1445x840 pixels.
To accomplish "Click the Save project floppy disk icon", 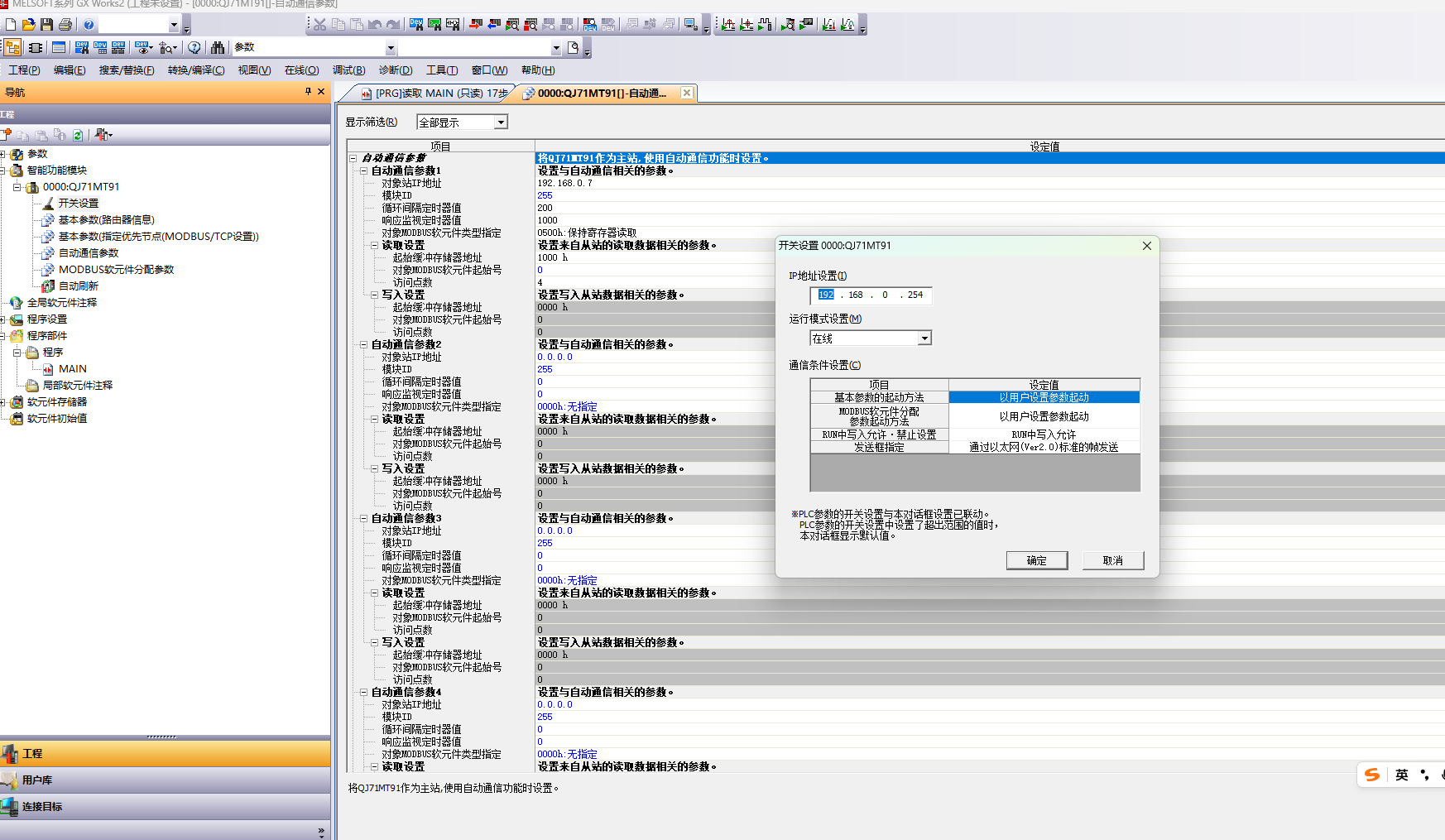I will tap(47, 25).
